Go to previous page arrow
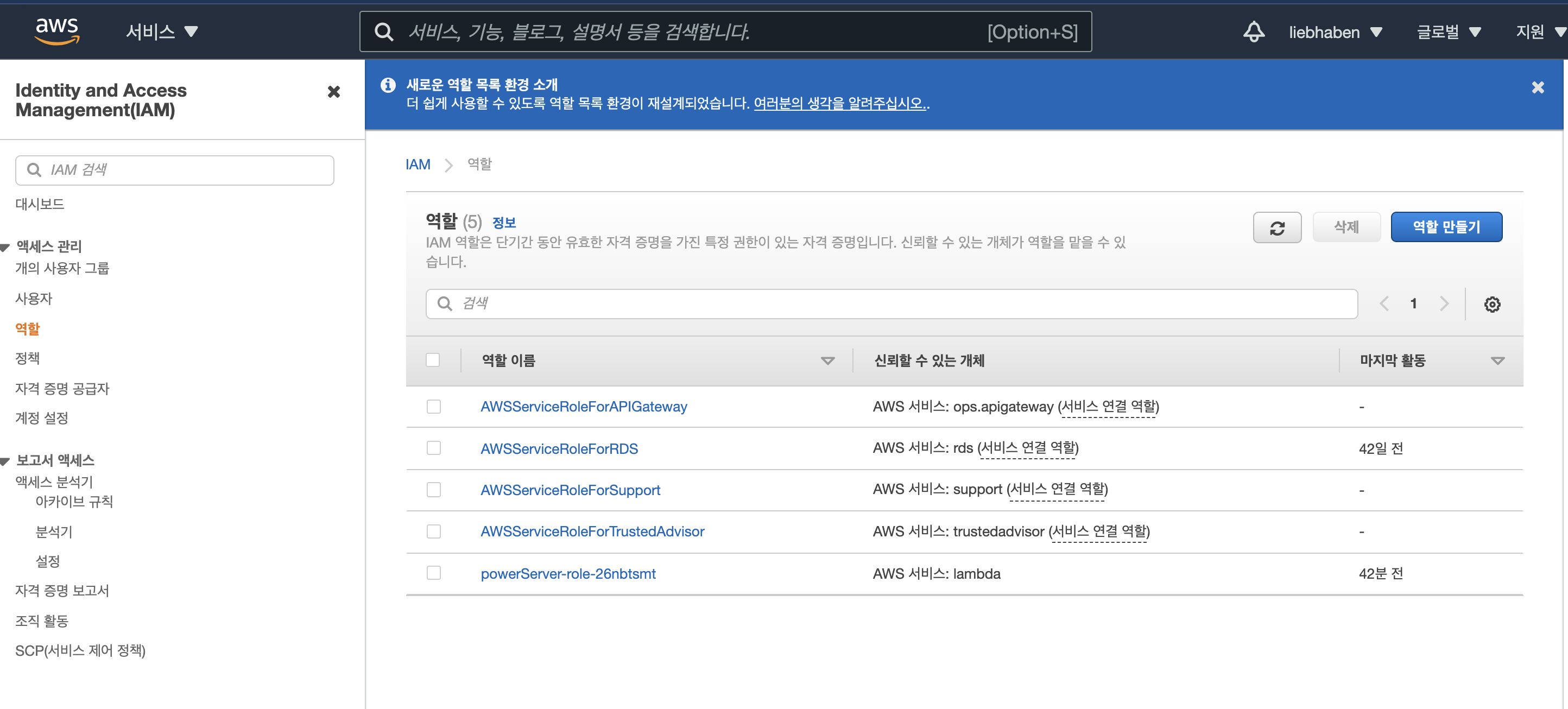 coord(1383,303)
